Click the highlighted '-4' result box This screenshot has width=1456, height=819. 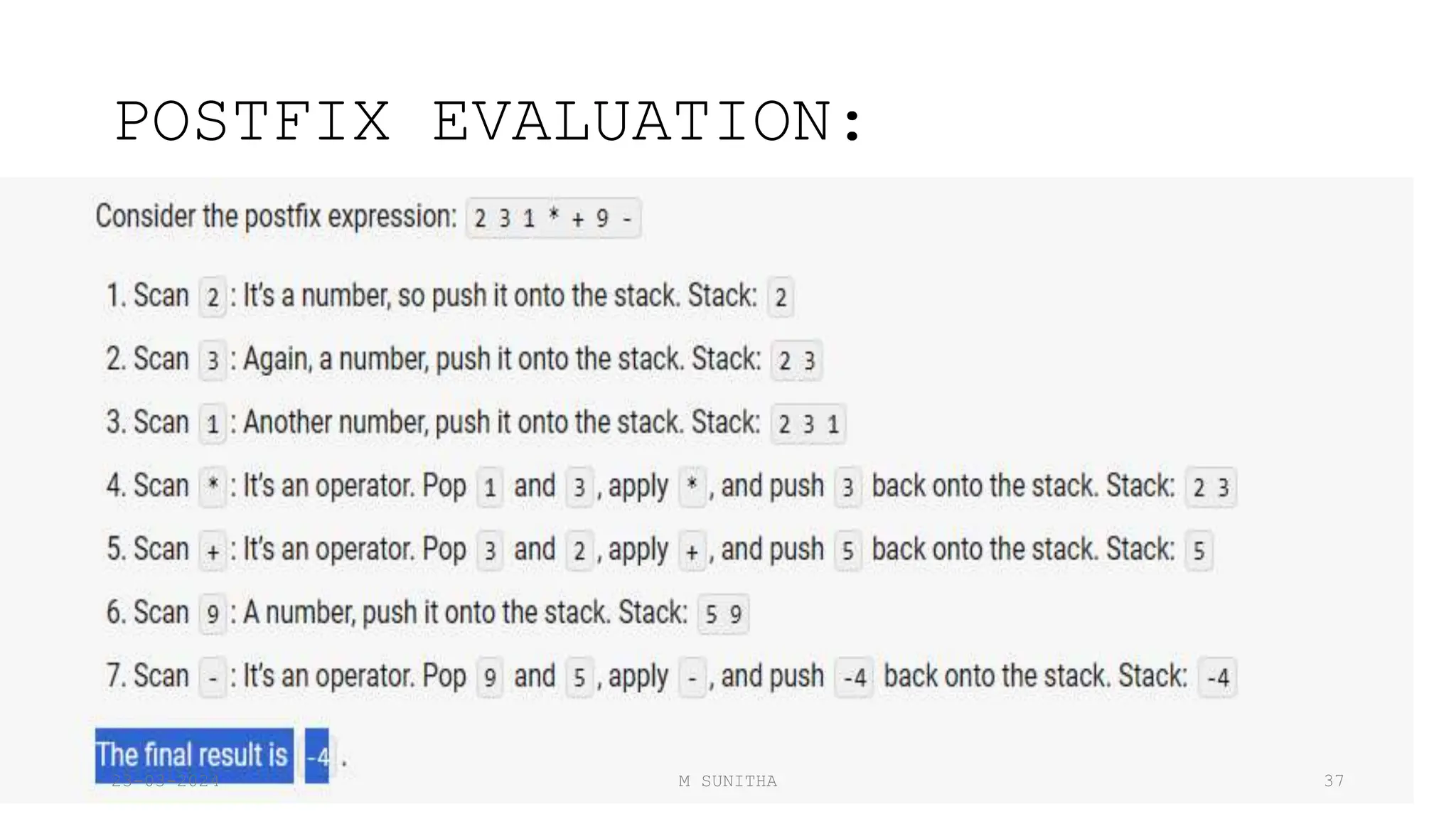pyautogui.click(x=317, y=756)
